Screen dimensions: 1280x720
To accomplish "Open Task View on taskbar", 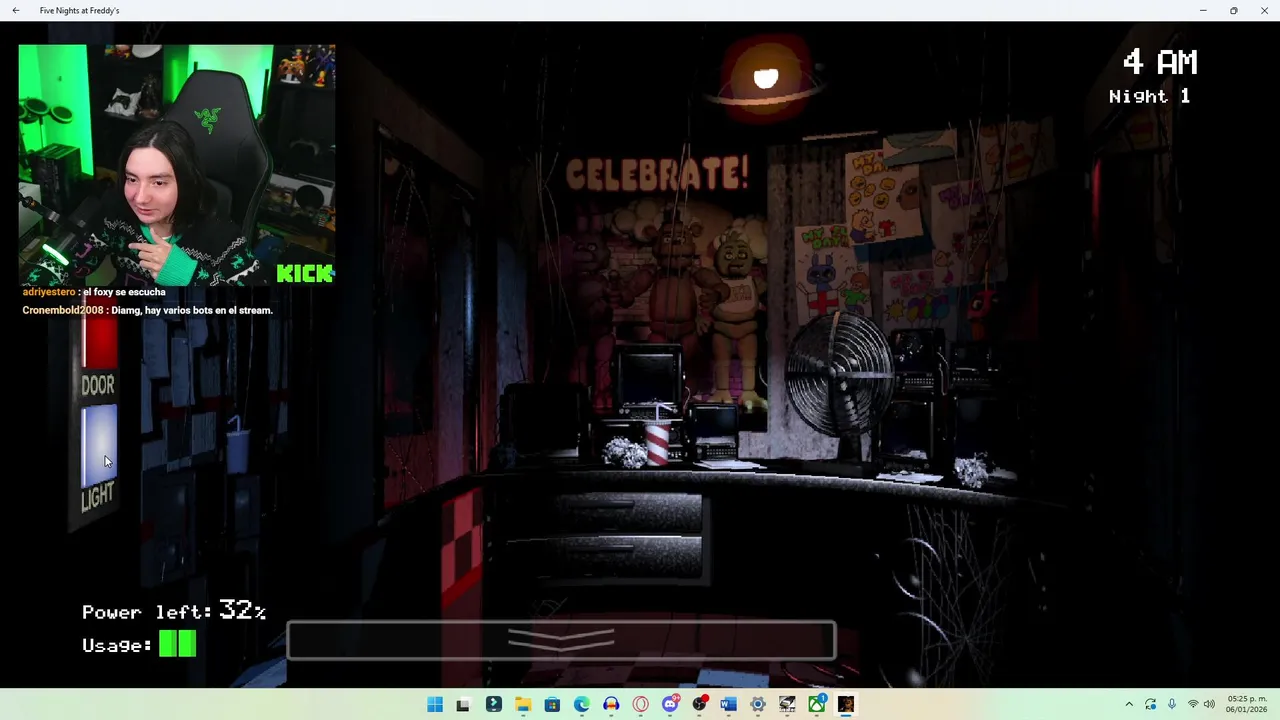I will click(x=463, y=705).
